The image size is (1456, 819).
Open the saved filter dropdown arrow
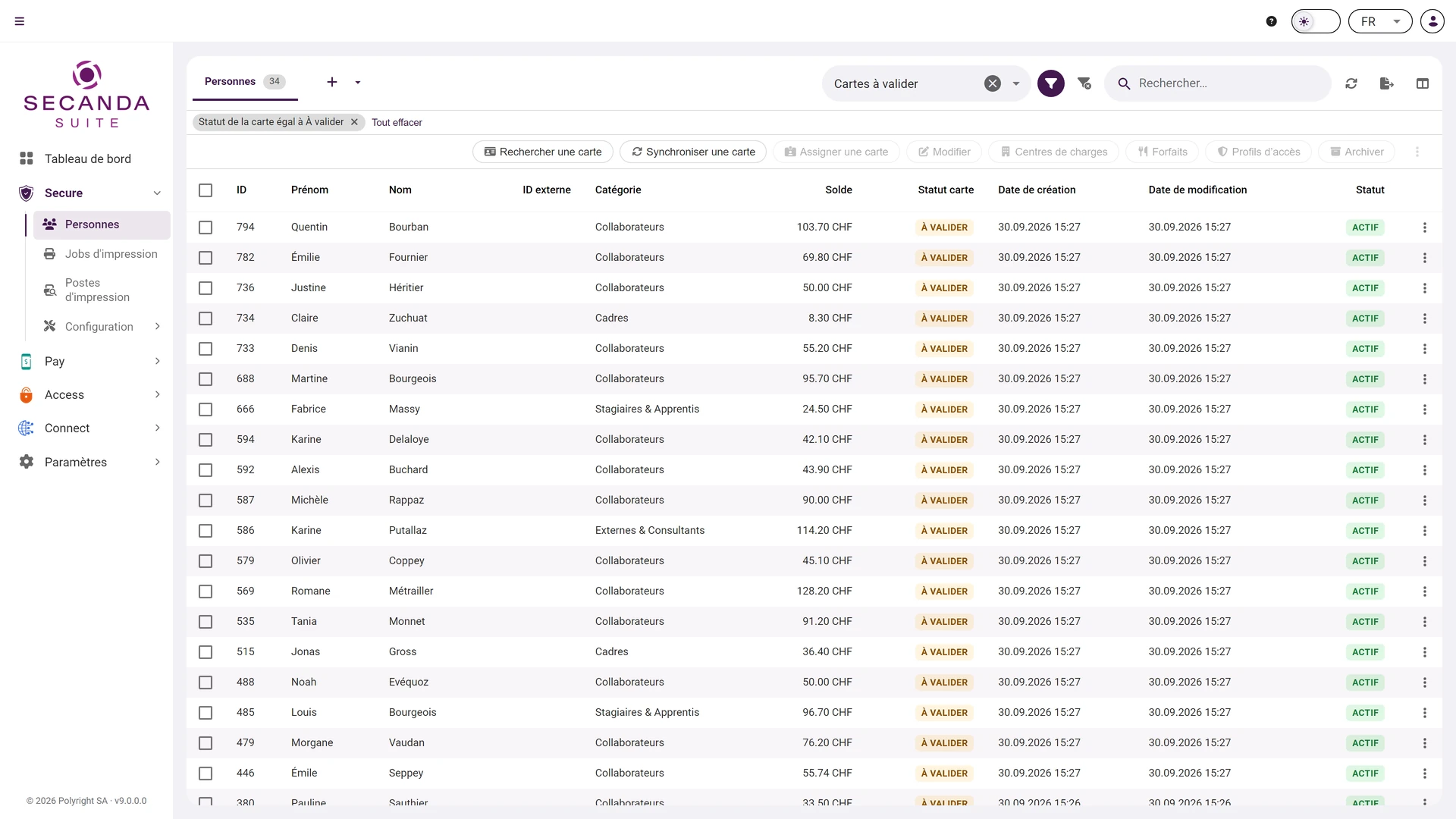click(x=1016, y=83)
